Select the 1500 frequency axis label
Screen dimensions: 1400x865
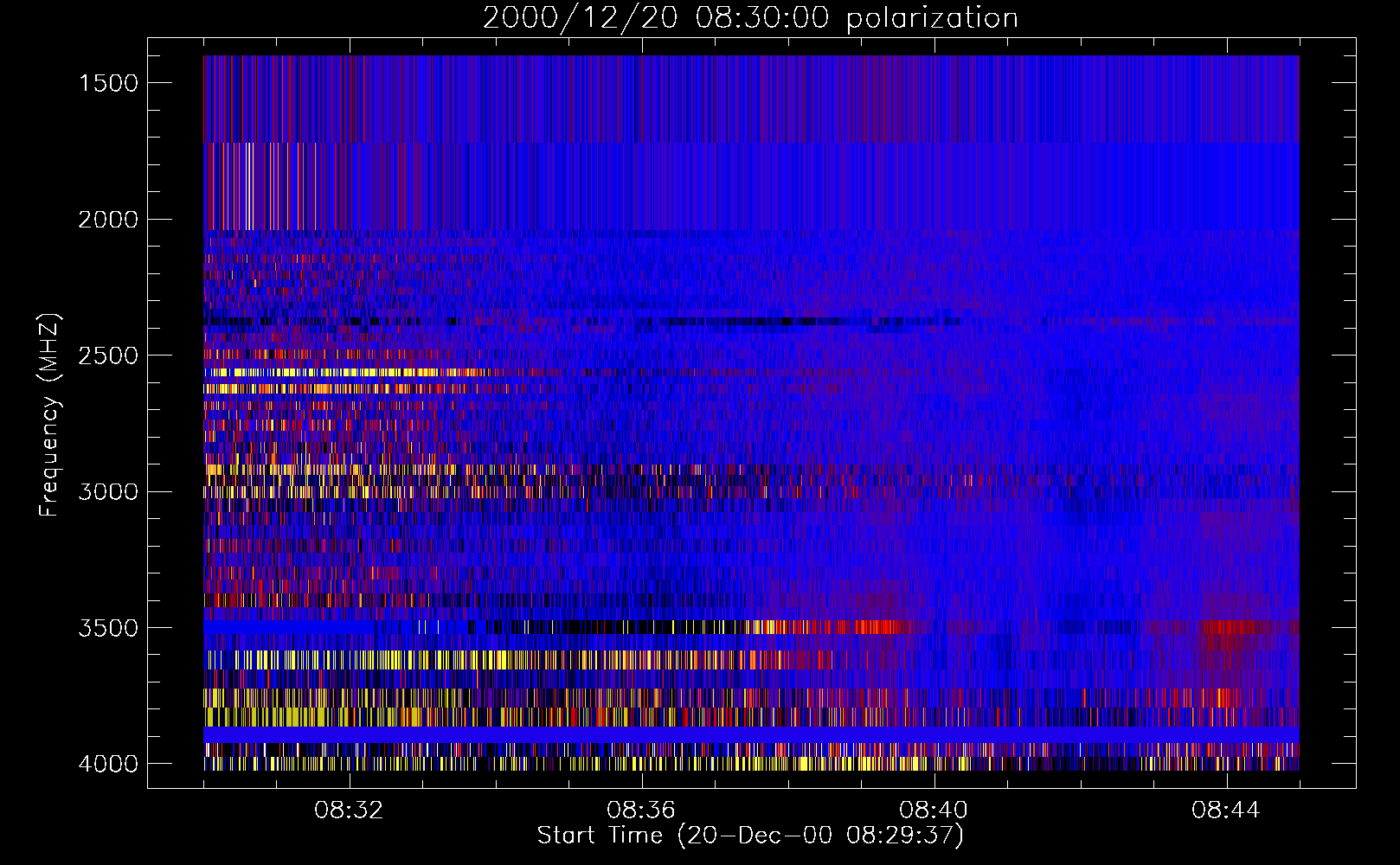point(108,83)
